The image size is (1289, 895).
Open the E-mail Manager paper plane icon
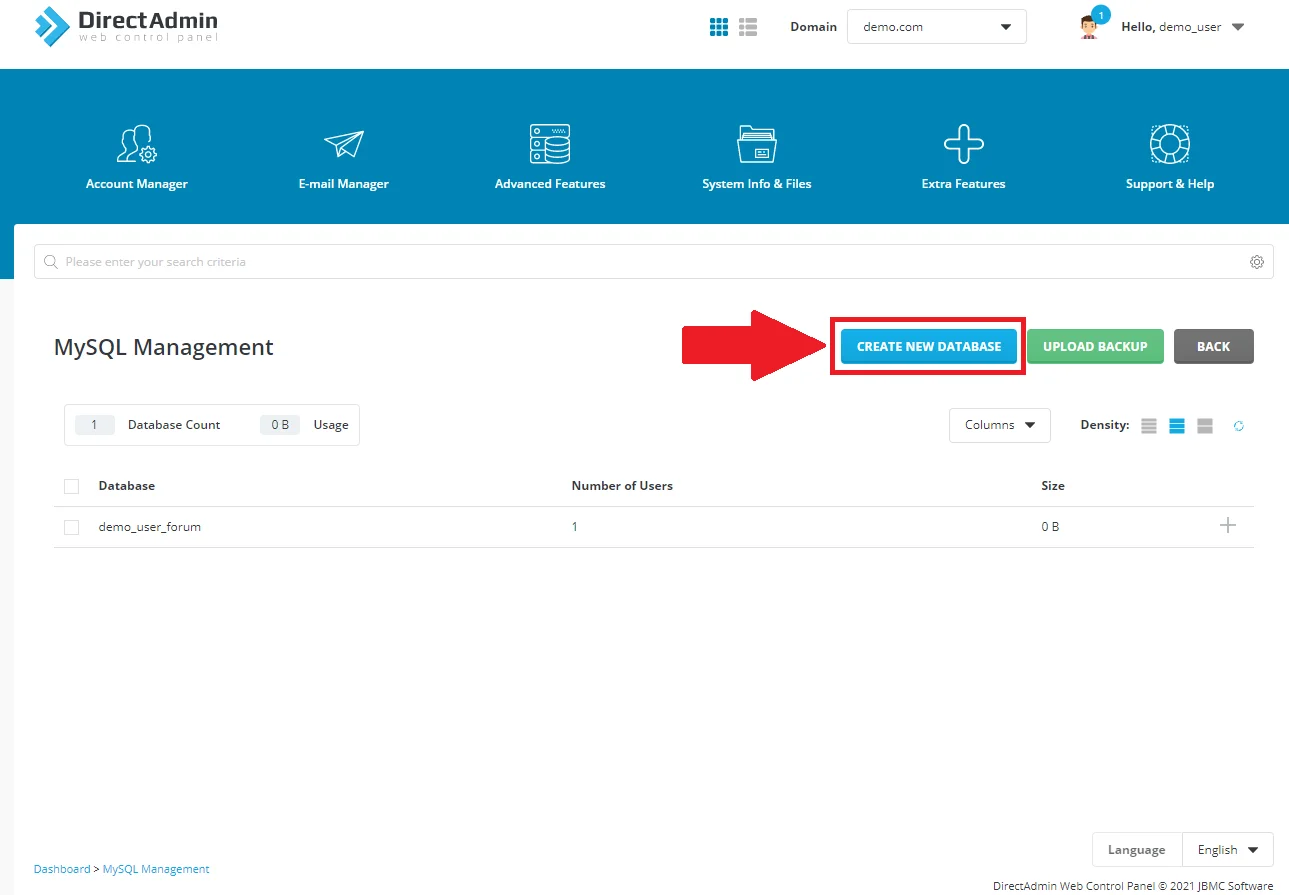343,145
